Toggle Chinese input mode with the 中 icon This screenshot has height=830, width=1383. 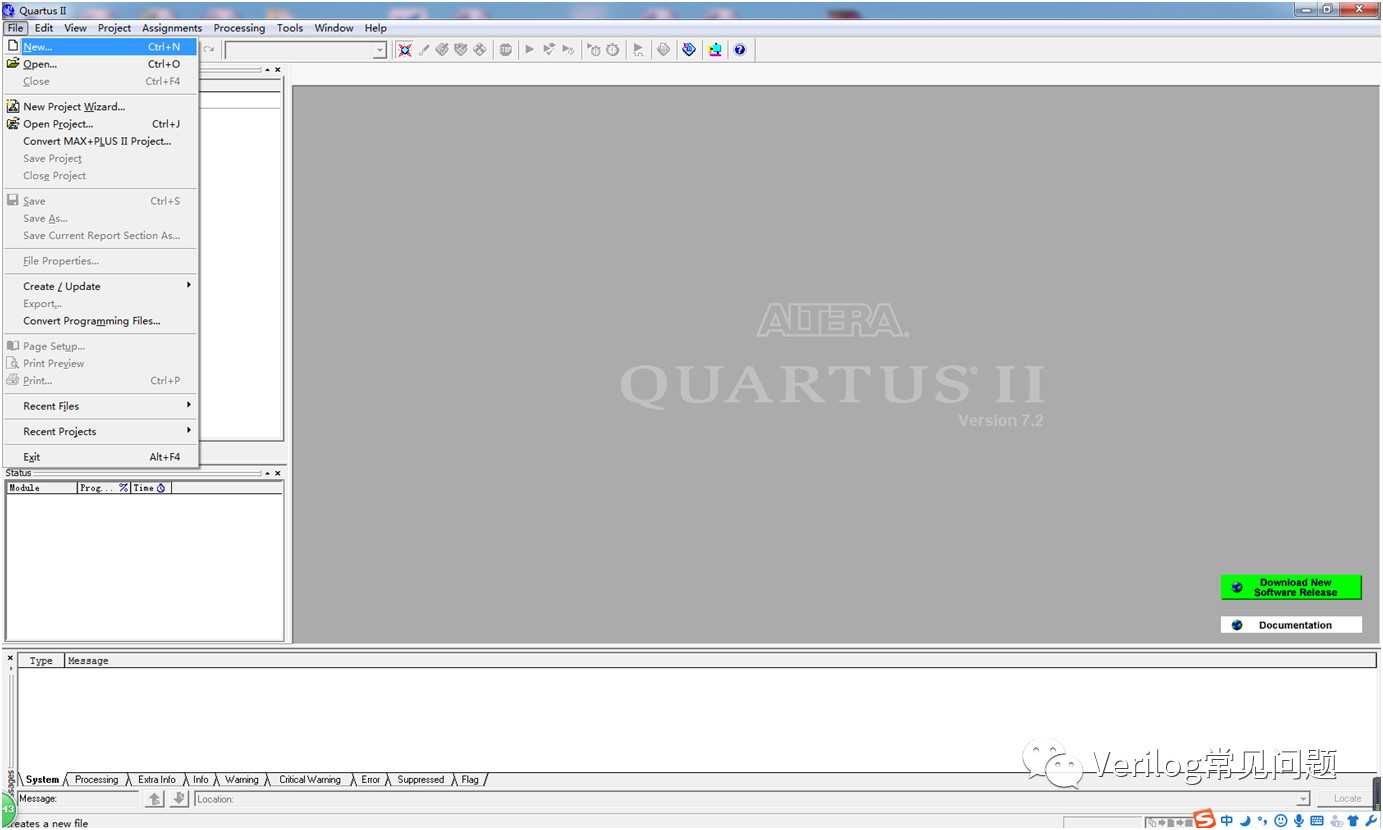pos(1227,821)
